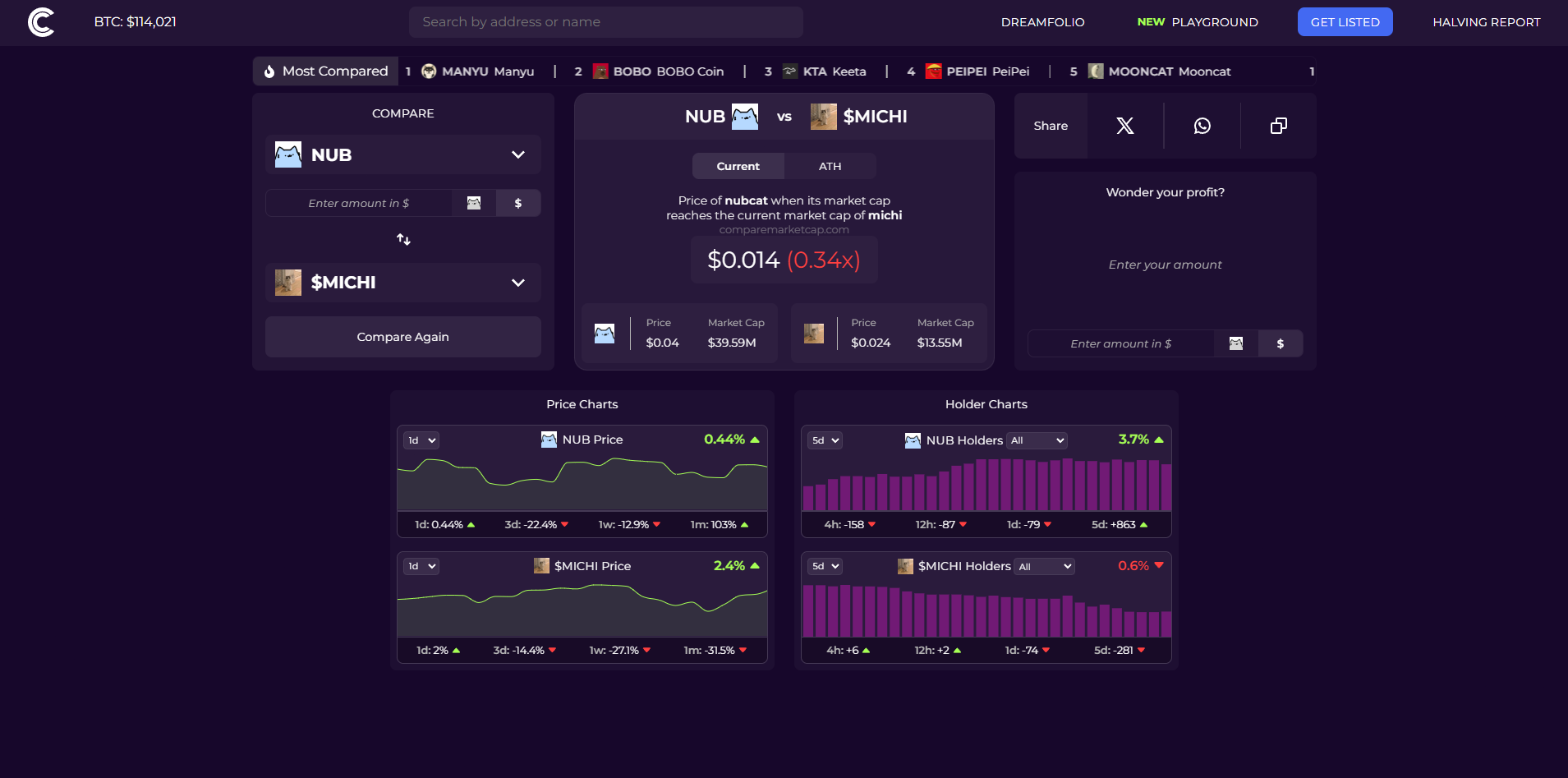Click the token-amount icon beside the amount field
1568x778 pixels.
pyautogui.click(x=474, y=203)
